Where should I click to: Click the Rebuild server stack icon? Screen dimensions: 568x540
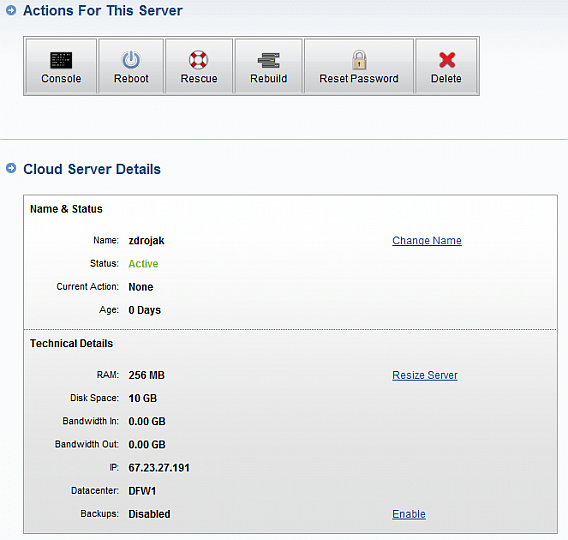click(x=268, y=60)
